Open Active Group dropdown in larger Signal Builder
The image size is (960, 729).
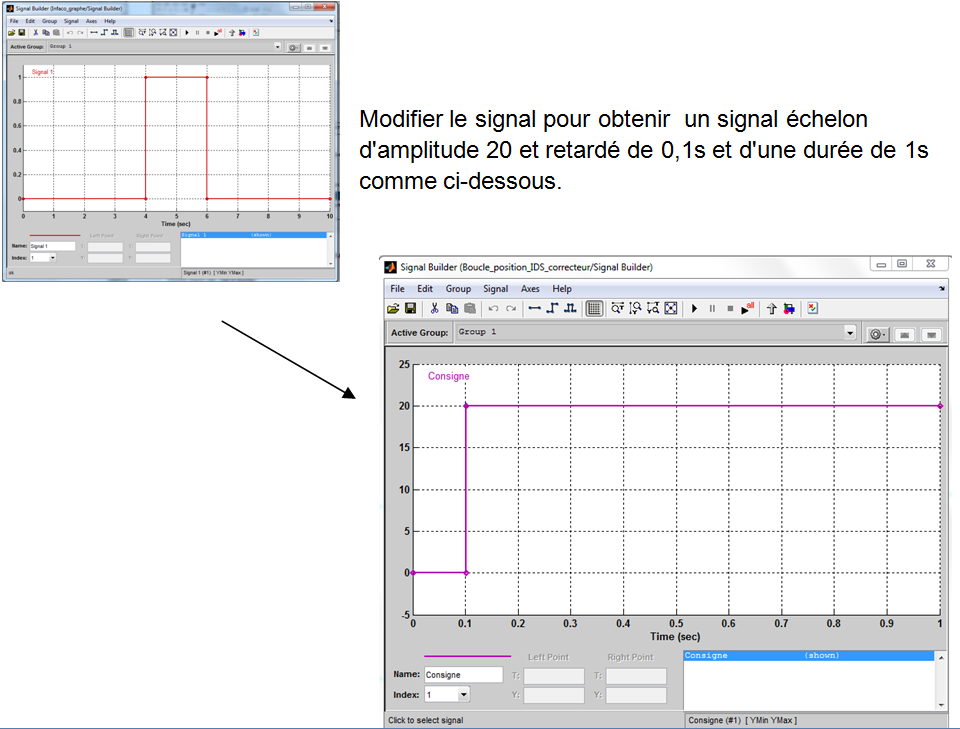[x=850, y=333]
